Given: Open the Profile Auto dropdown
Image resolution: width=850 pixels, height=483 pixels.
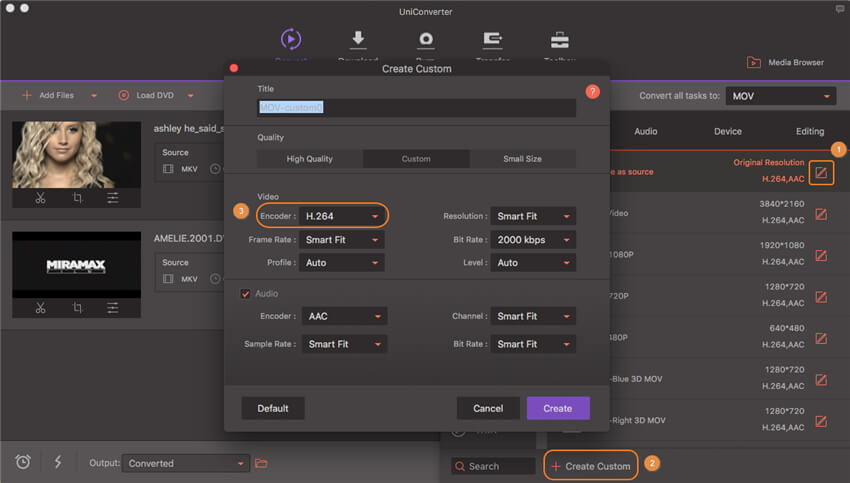Looking at the screenshot, I should click(342, 263).
